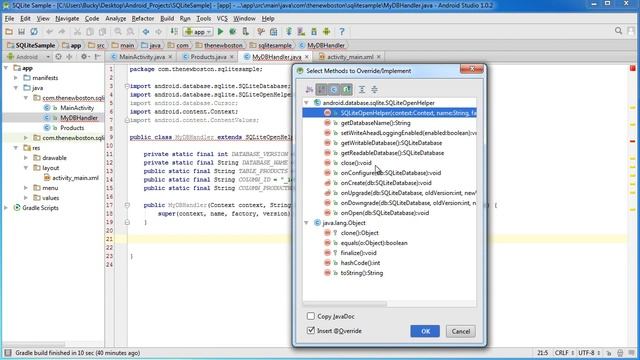Click the Android Device Monitor icon
This screenshot has width=640, height=360.
(327, 31)
